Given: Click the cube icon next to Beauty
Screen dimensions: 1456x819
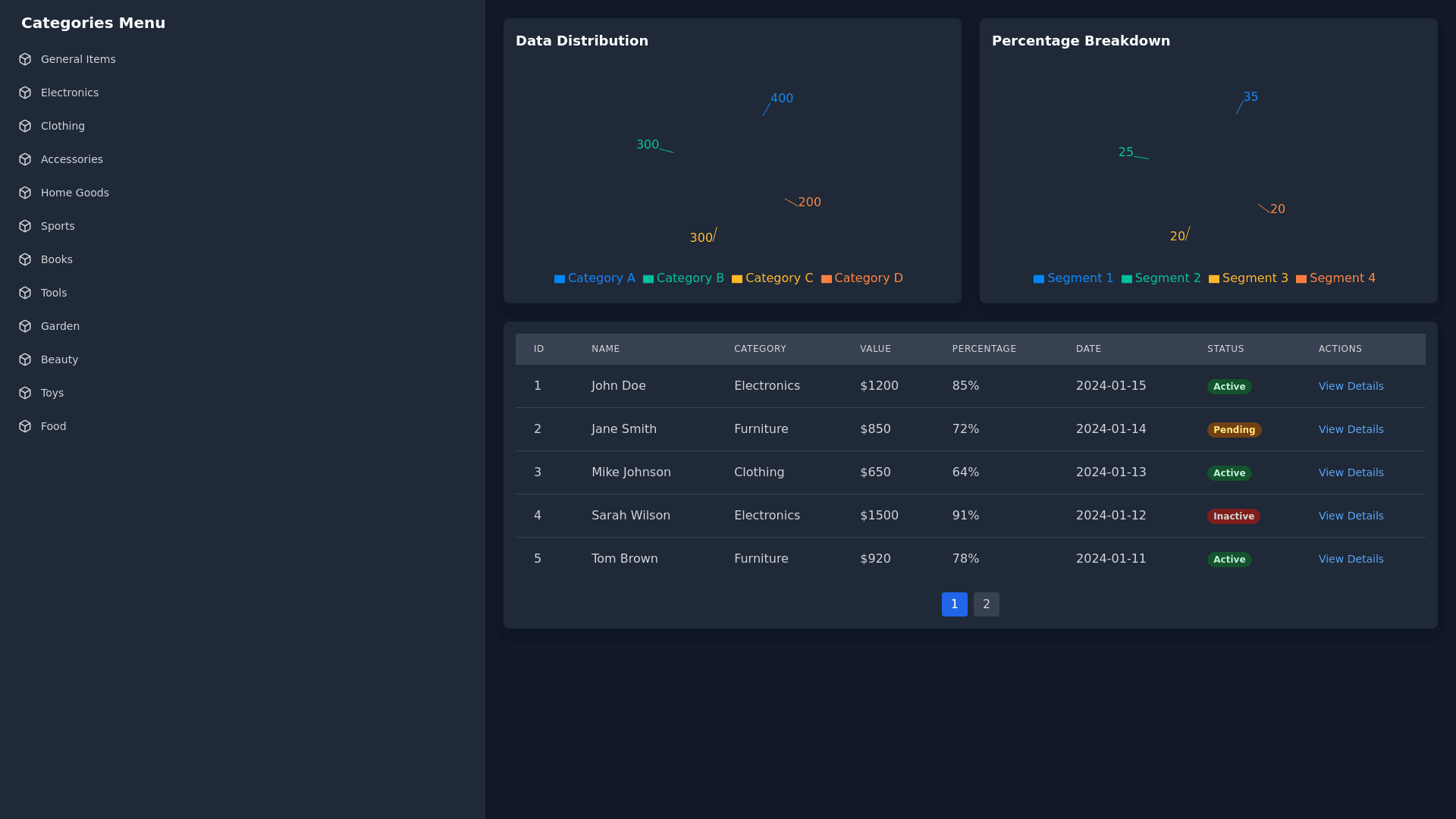Looking at the screenshot, I should (x=25, y=359).
